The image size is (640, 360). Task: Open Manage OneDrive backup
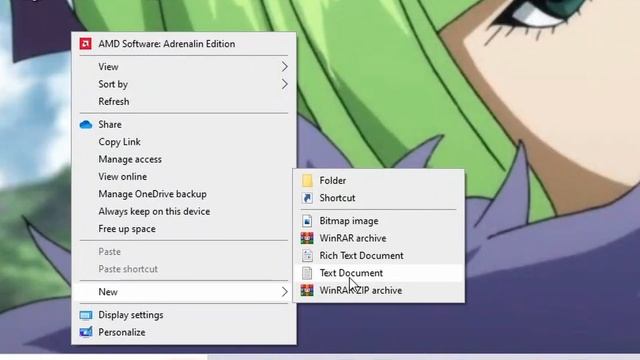(184, 194)
